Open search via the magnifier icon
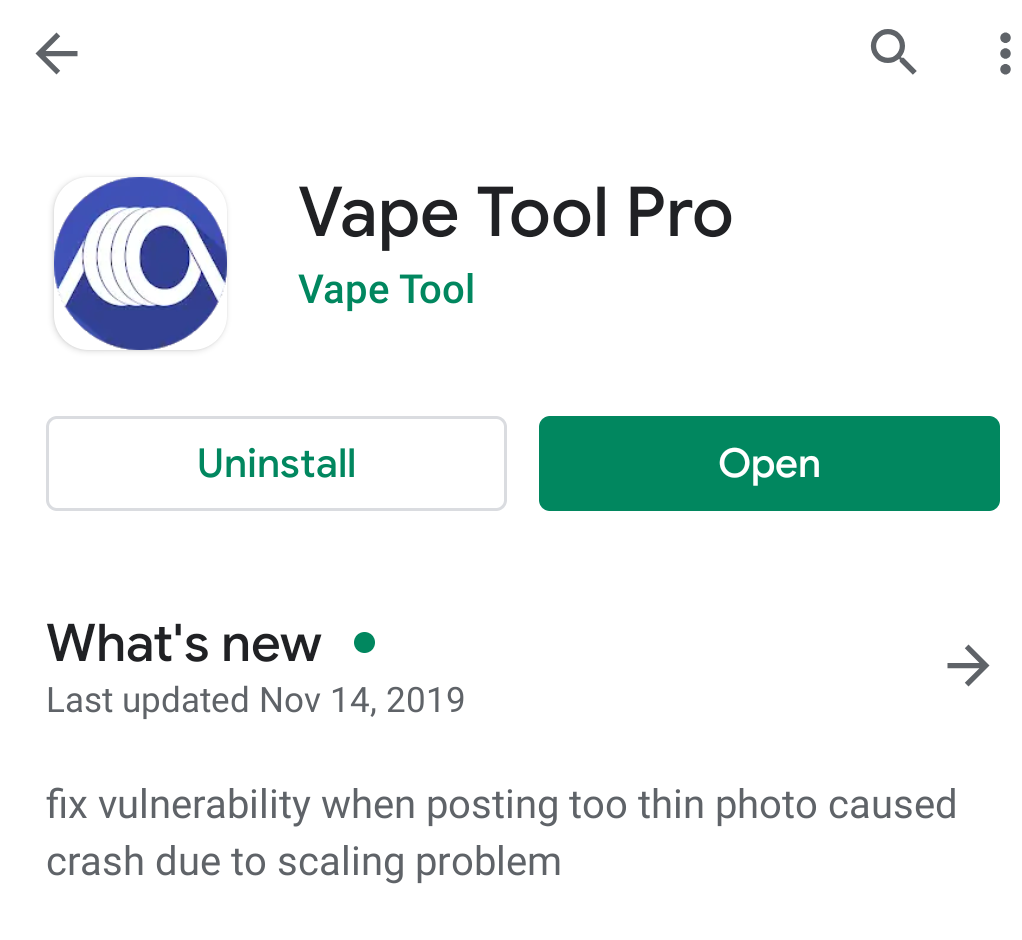 pyautogui.click(x=894, y=51)
